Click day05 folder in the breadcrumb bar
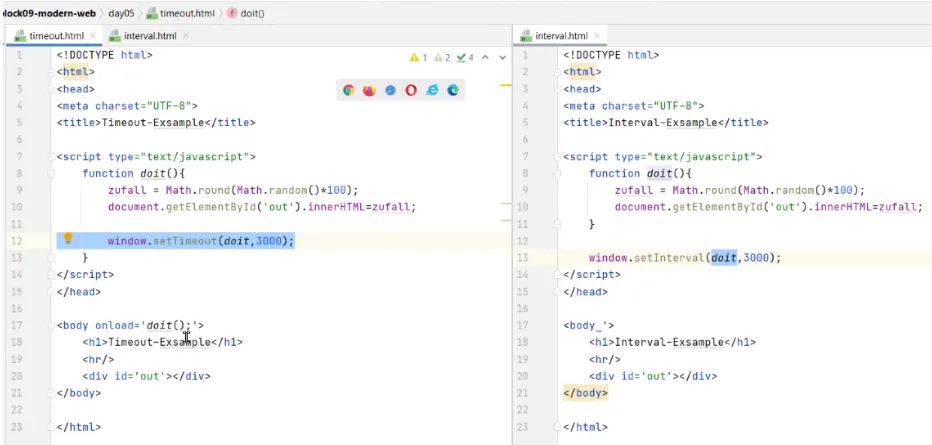This screenshot has width=932, height=445. [x=121, y=13]
